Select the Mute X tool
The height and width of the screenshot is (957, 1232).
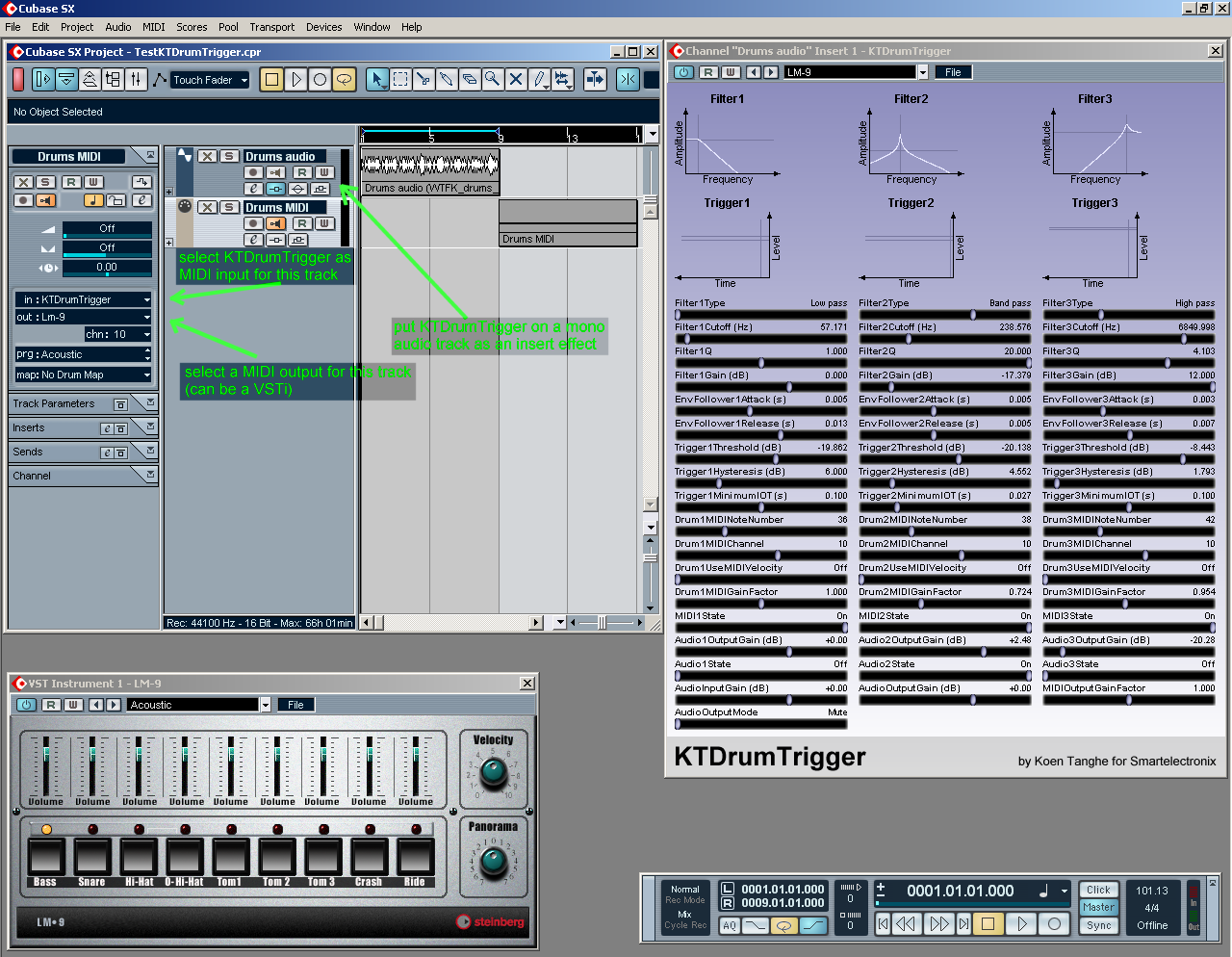coord(516,80)
